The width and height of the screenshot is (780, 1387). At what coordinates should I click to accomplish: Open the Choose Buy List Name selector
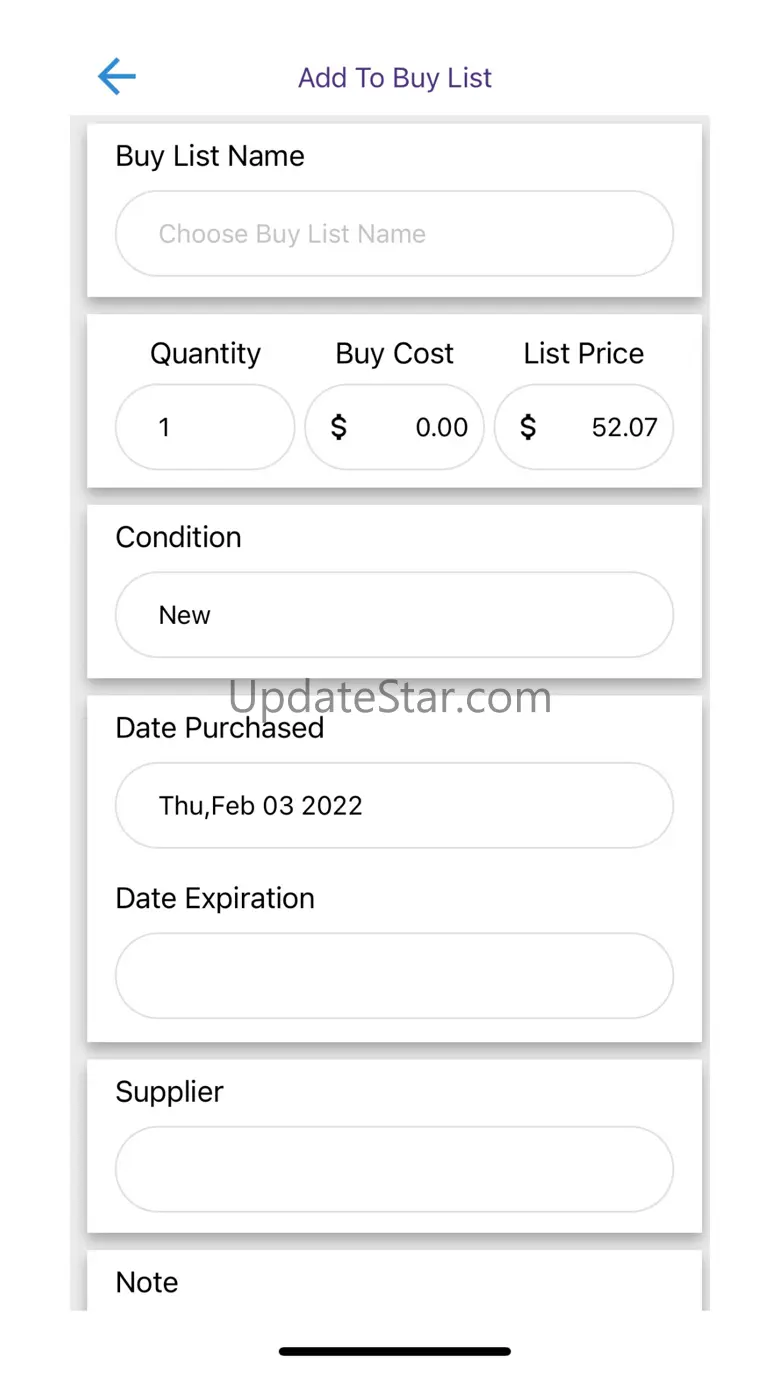pos(394,234)
